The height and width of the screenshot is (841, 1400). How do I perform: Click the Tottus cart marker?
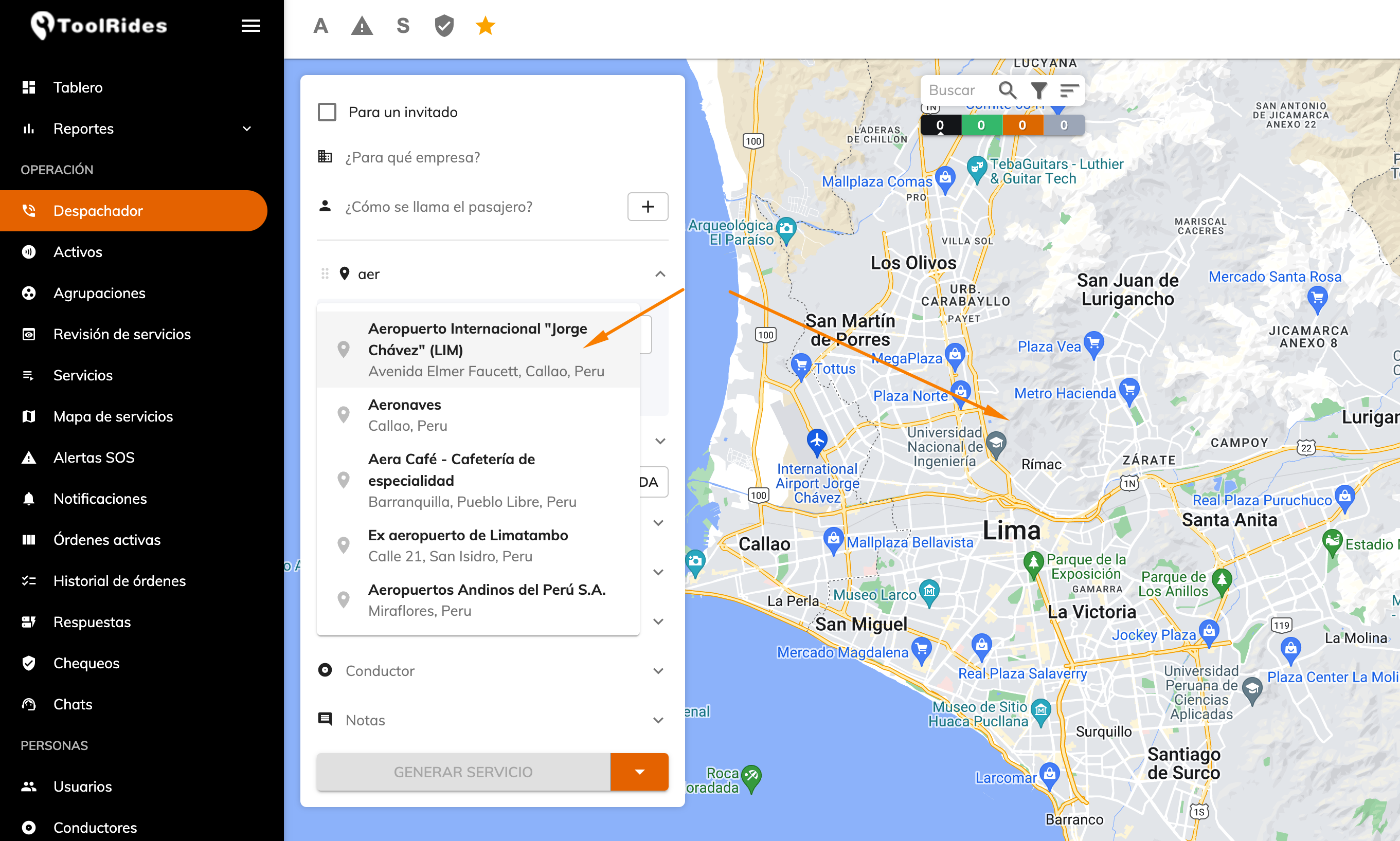coord(801,366)
